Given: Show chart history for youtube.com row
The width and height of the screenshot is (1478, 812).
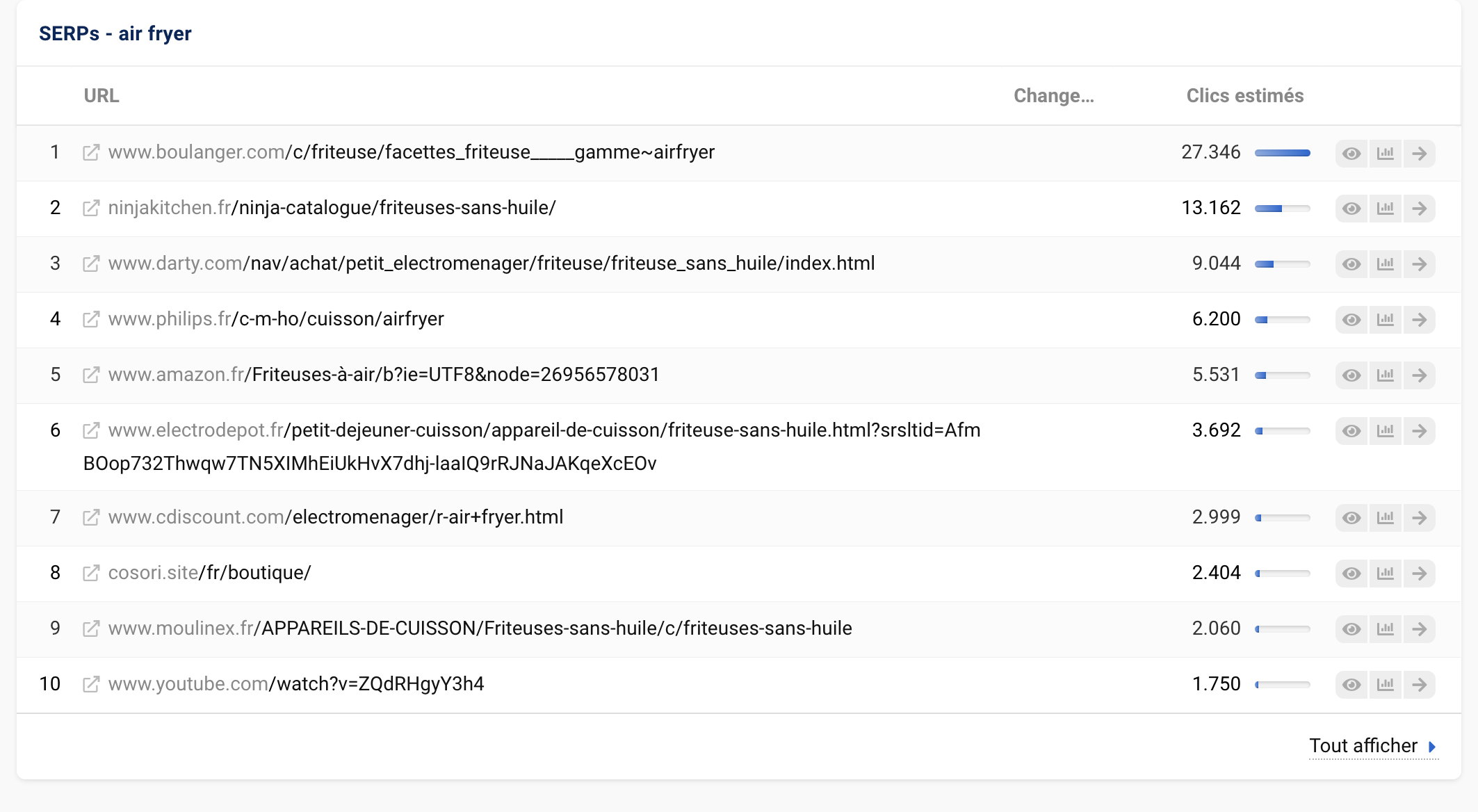Looking at the screenshot, I should [1386, 684].
